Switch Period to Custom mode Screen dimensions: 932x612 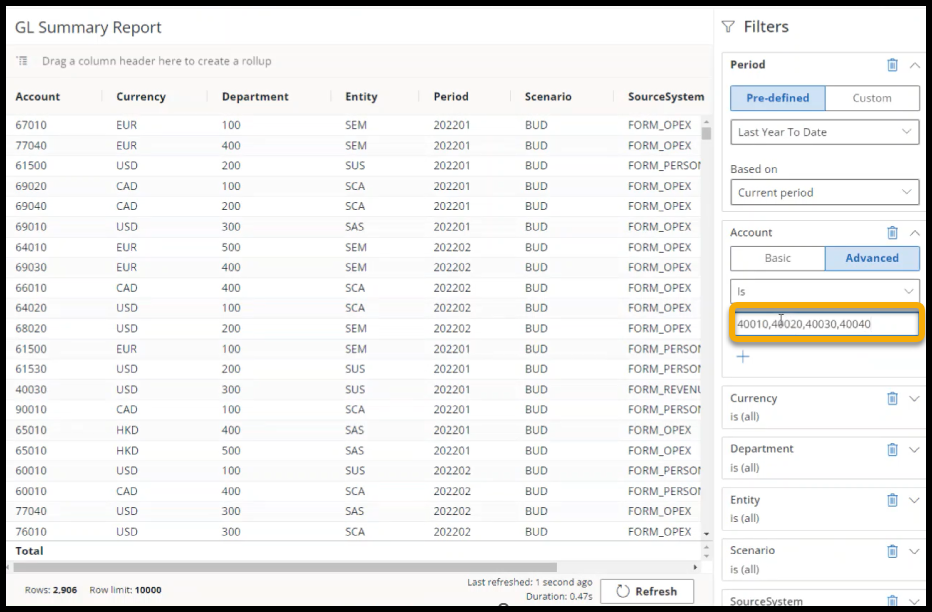871,98
